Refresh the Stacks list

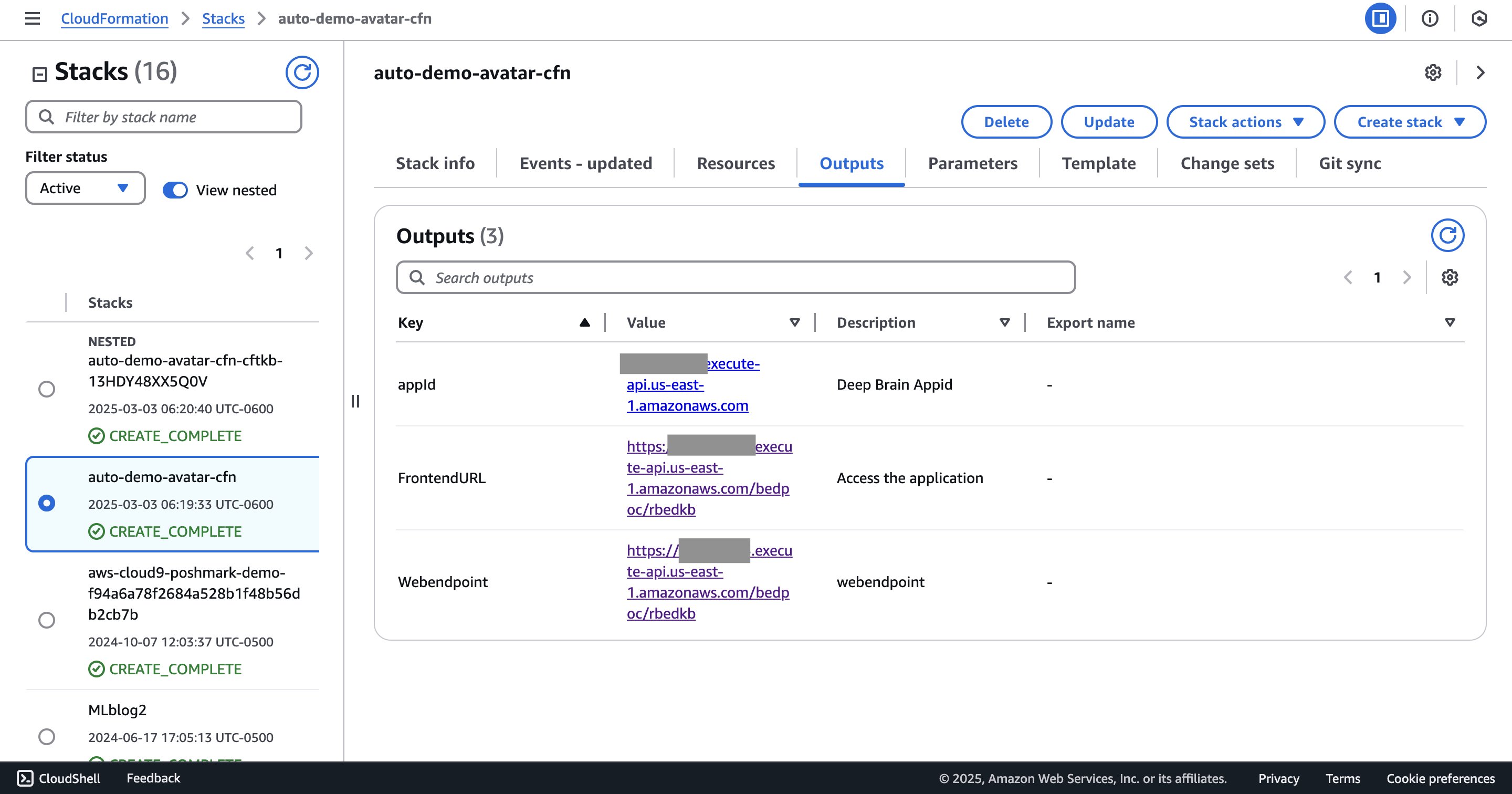[302, 72]
